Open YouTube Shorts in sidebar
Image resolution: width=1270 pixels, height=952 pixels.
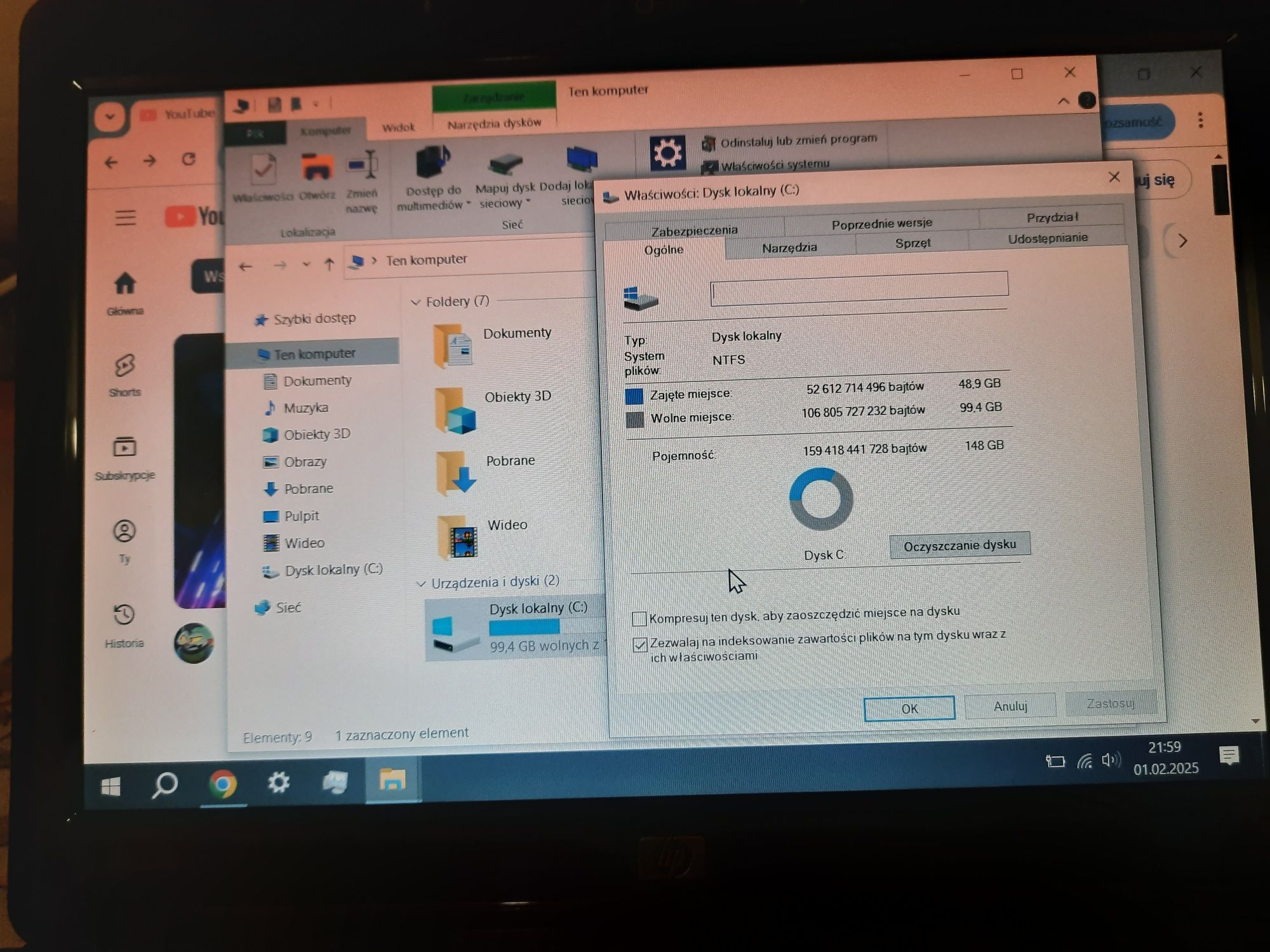(124, 376)
